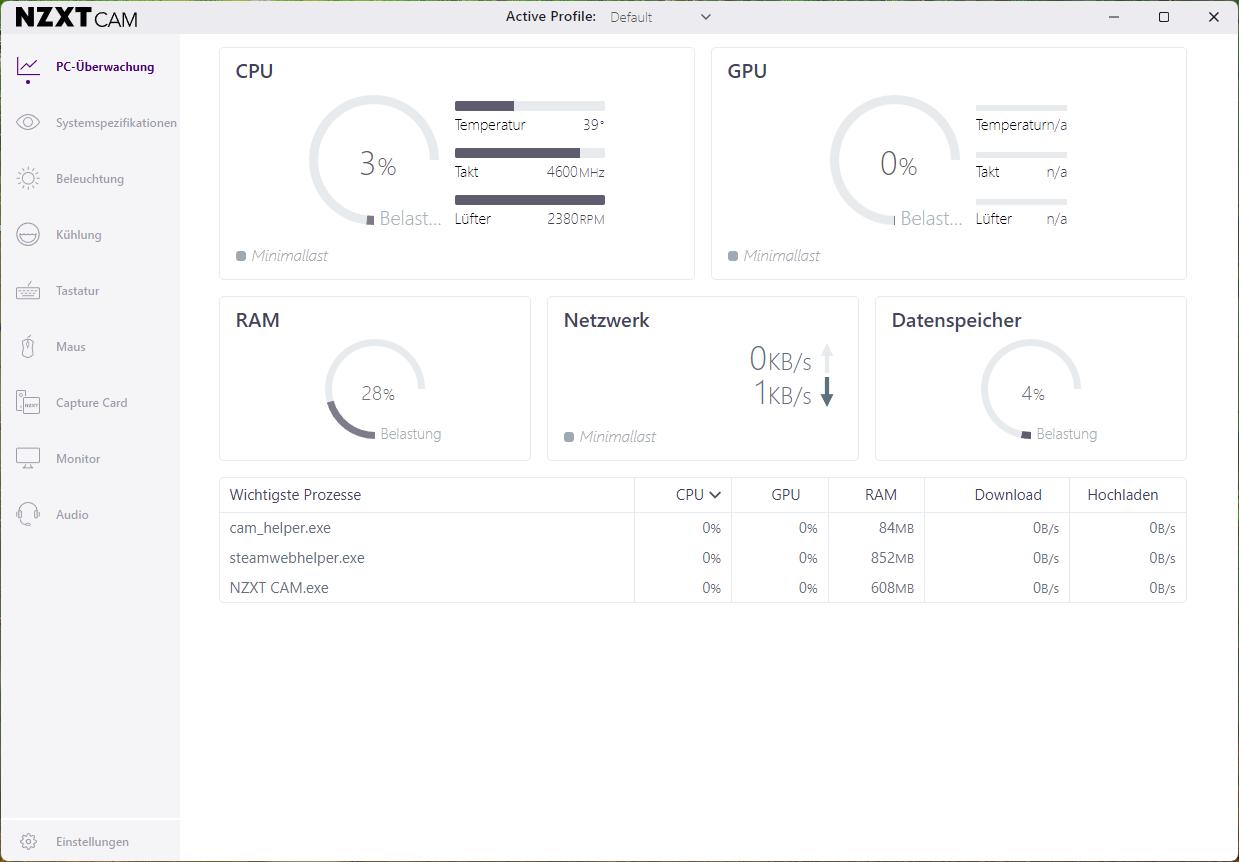Viewport: 1239px width, 862px height.
Task: Sort processes by Download column
Action: [1007, 495]
